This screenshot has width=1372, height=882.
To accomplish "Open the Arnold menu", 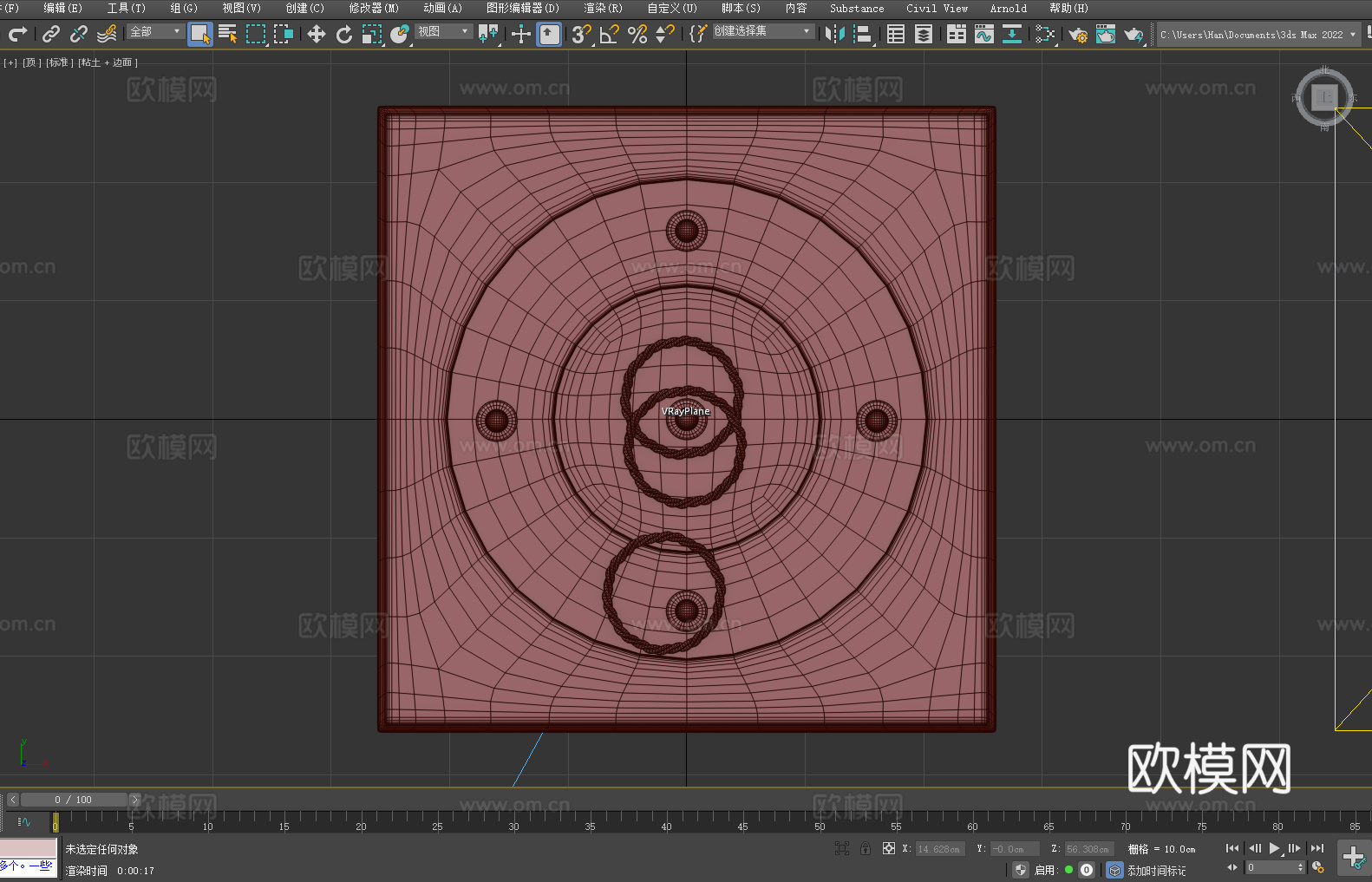I will click(1008, 8).
